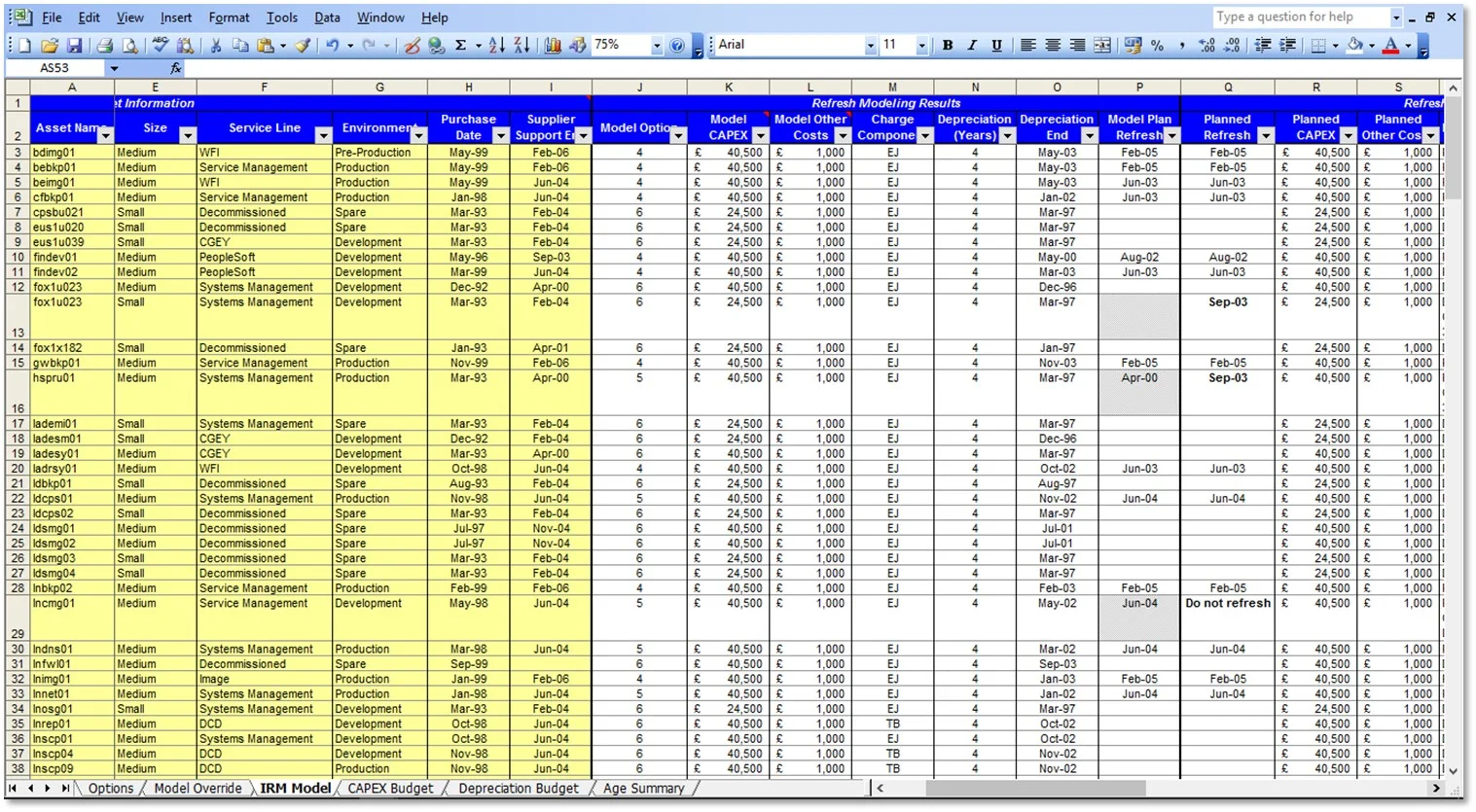Open the File menu
The height and width of the screenshot is (812, 1476).
click(52, 18)
